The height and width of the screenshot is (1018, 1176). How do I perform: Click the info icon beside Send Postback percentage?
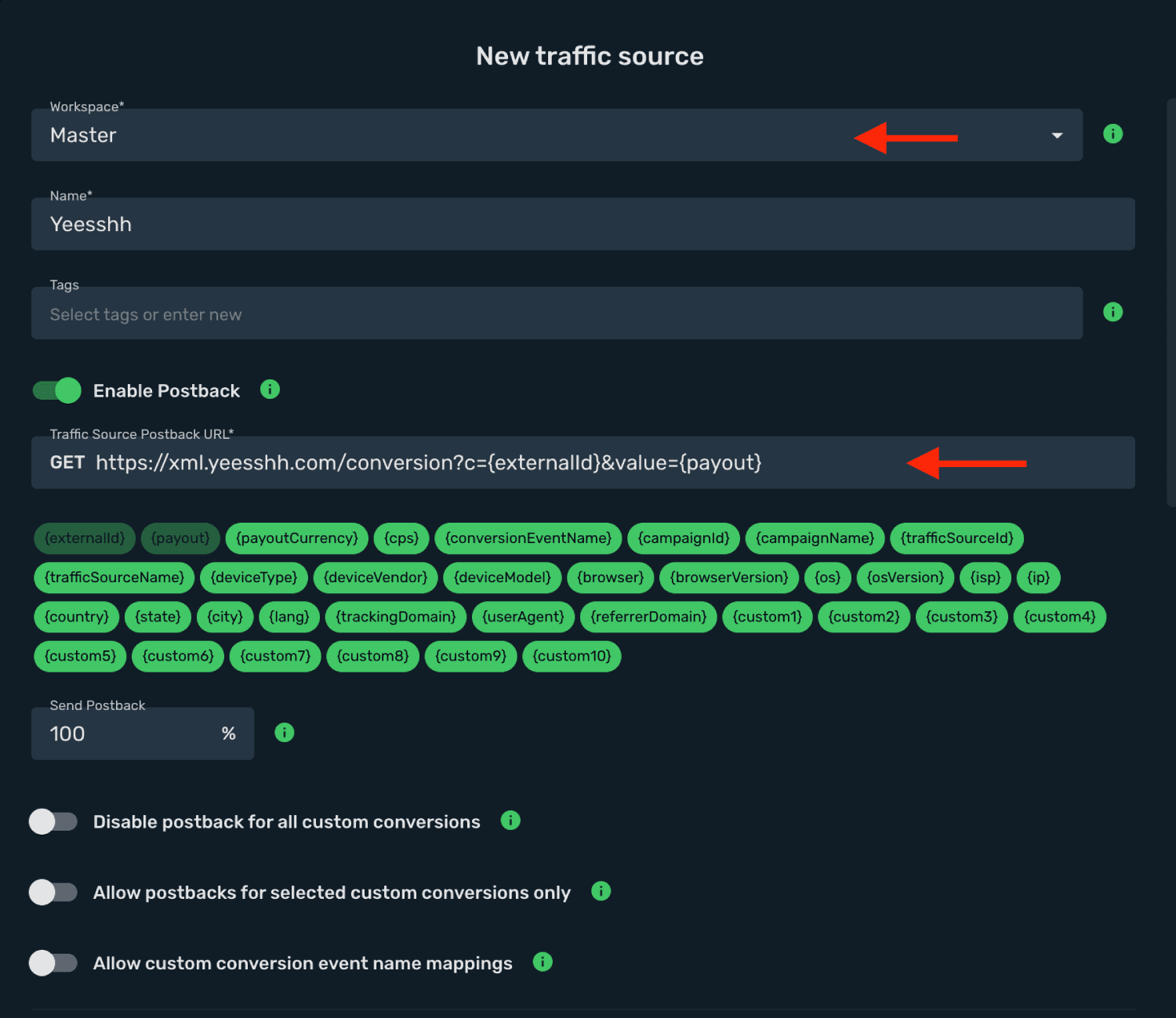click(x=284, y=732)
